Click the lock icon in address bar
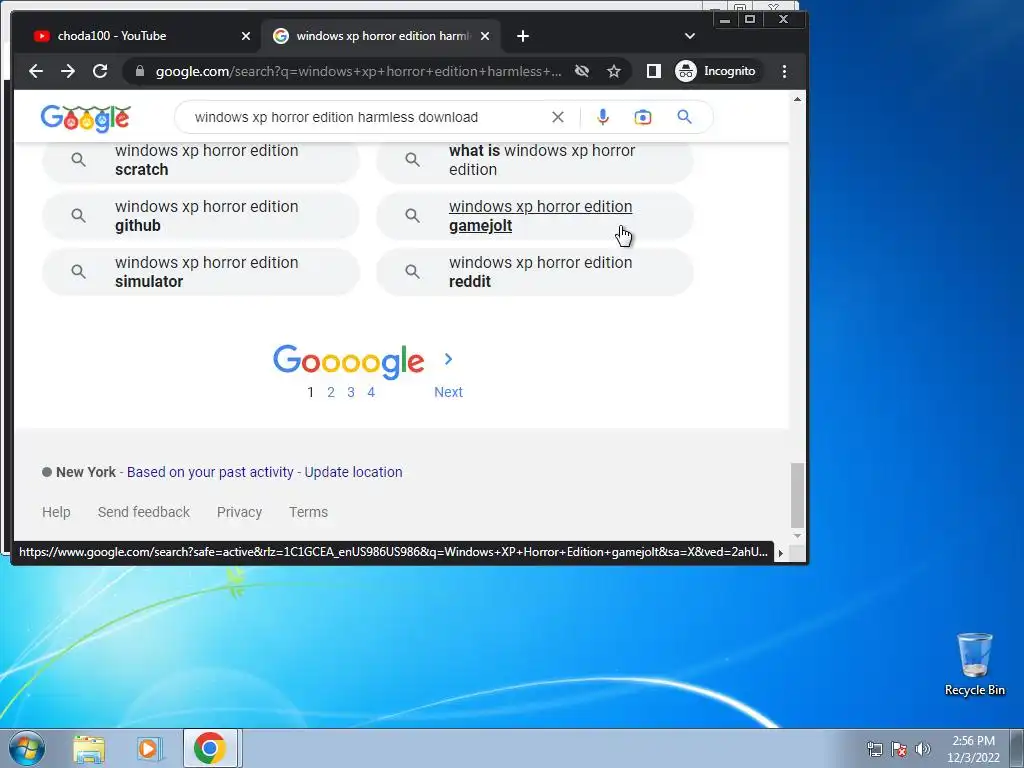 coord(139,71)
